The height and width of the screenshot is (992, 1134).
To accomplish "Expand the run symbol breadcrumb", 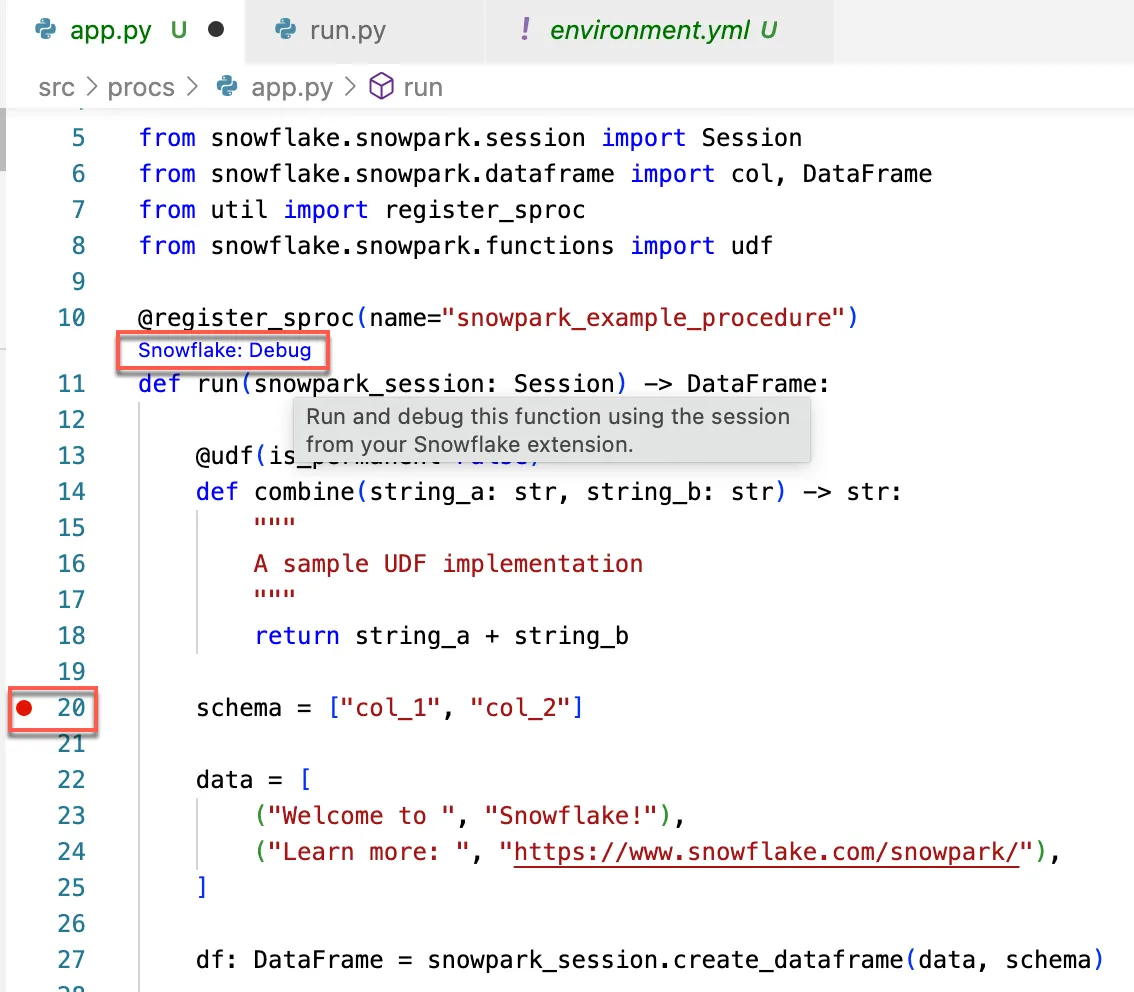I will click(x=421, y=87).
